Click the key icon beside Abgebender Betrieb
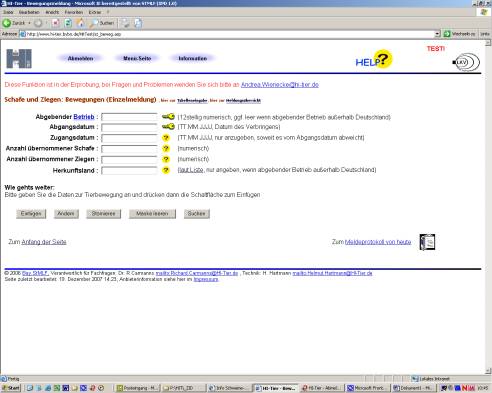 click(168, 117)
